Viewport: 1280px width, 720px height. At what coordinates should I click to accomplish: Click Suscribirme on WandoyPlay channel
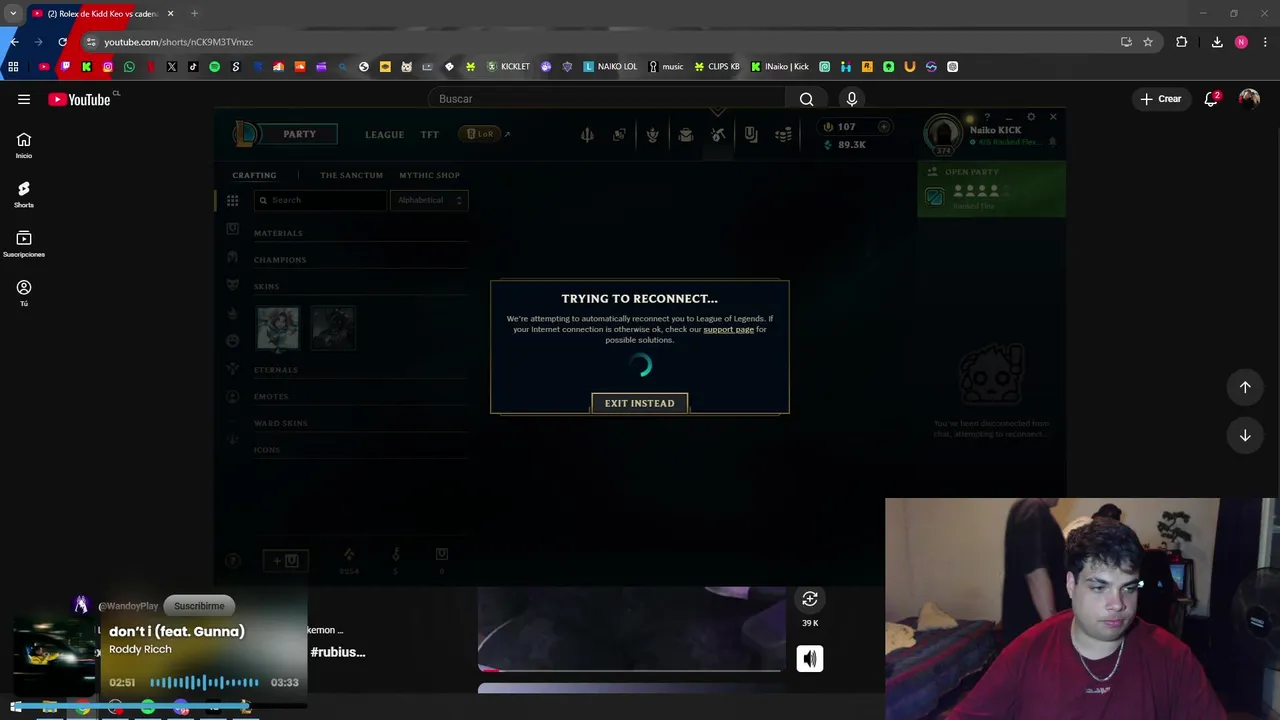click(199, 606)
